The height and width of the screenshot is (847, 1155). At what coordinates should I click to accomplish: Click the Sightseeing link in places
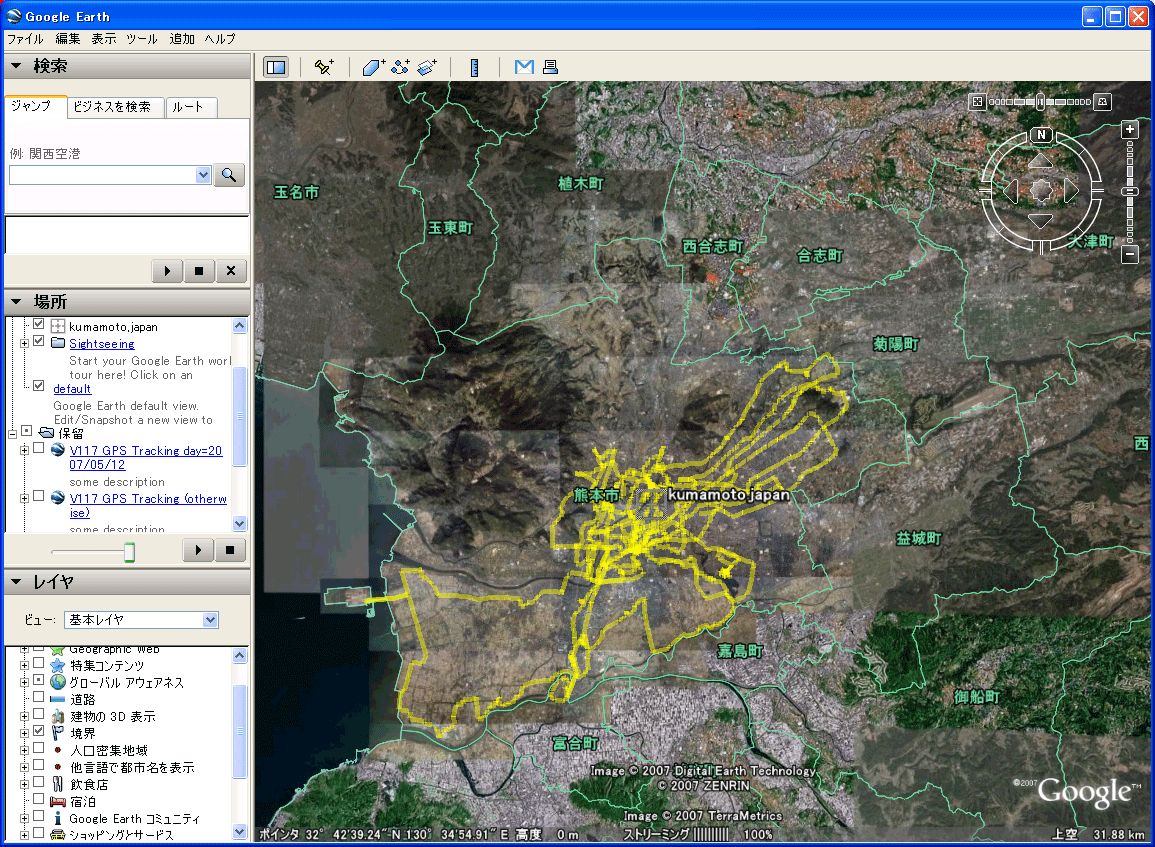101,344
